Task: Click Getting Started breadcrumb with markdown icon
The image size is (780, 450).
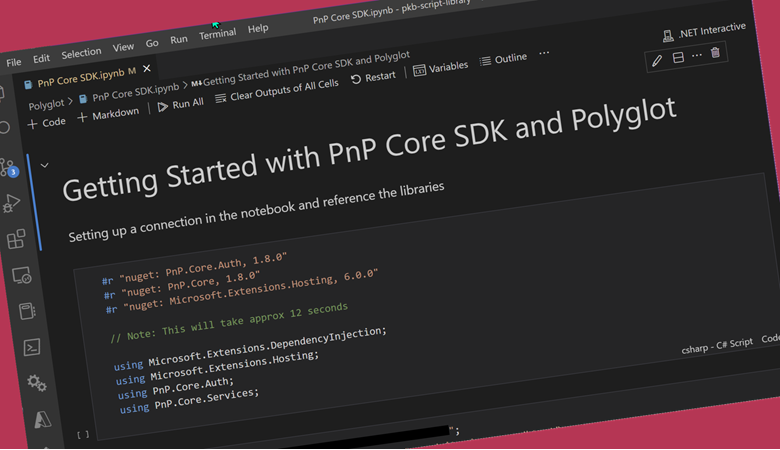Action: pos(300,69)
